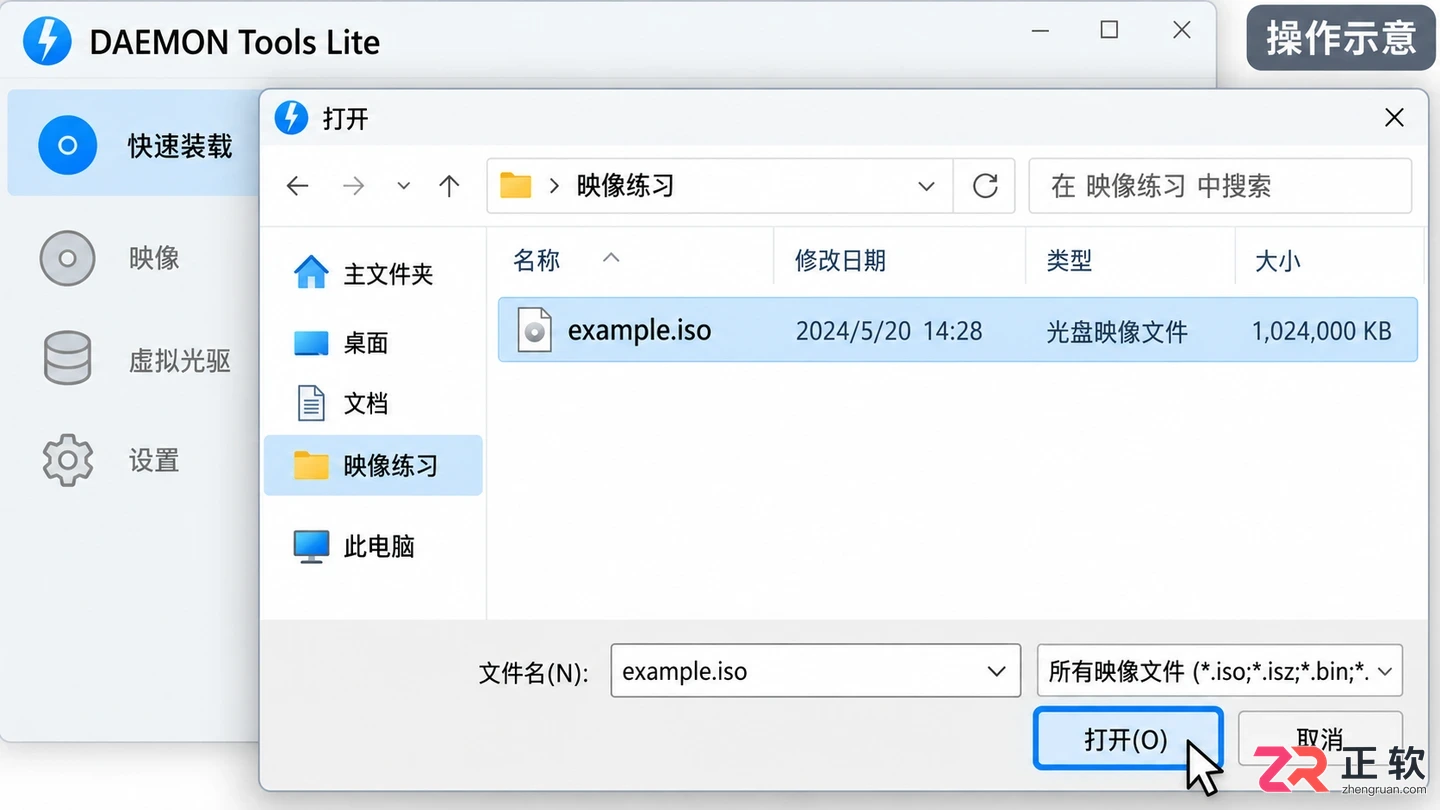Click 设置 label in DAEMON Tools sidebar
Viewport: 1440px width, 810px height.
(x=154, y=461)
